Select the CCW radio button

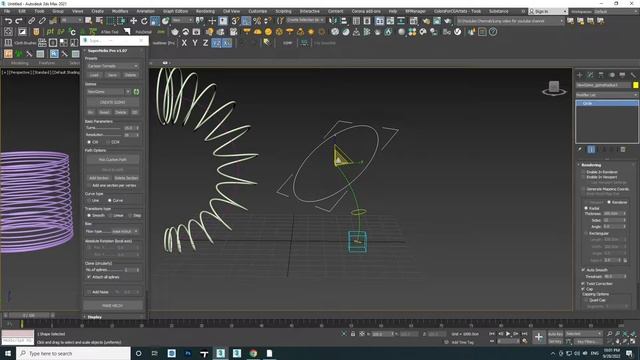pos(108,142)
